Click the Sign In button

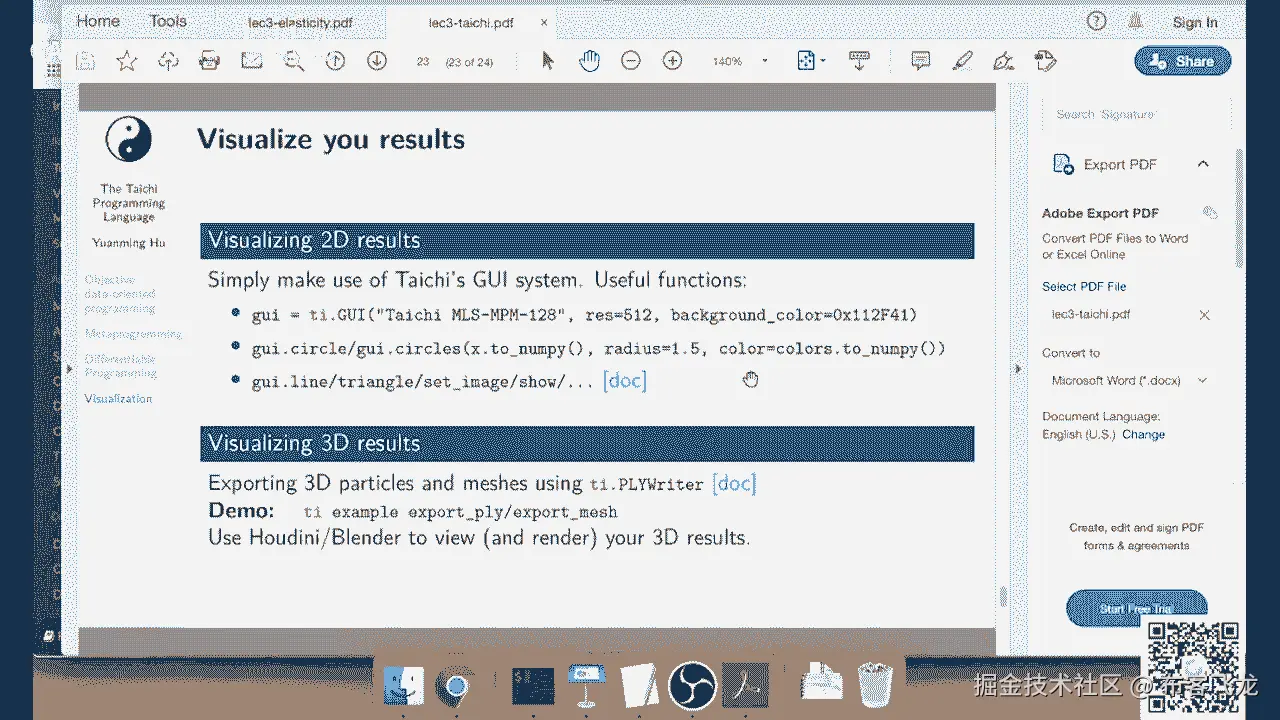pyautogui.click(x=1195, y=22)
